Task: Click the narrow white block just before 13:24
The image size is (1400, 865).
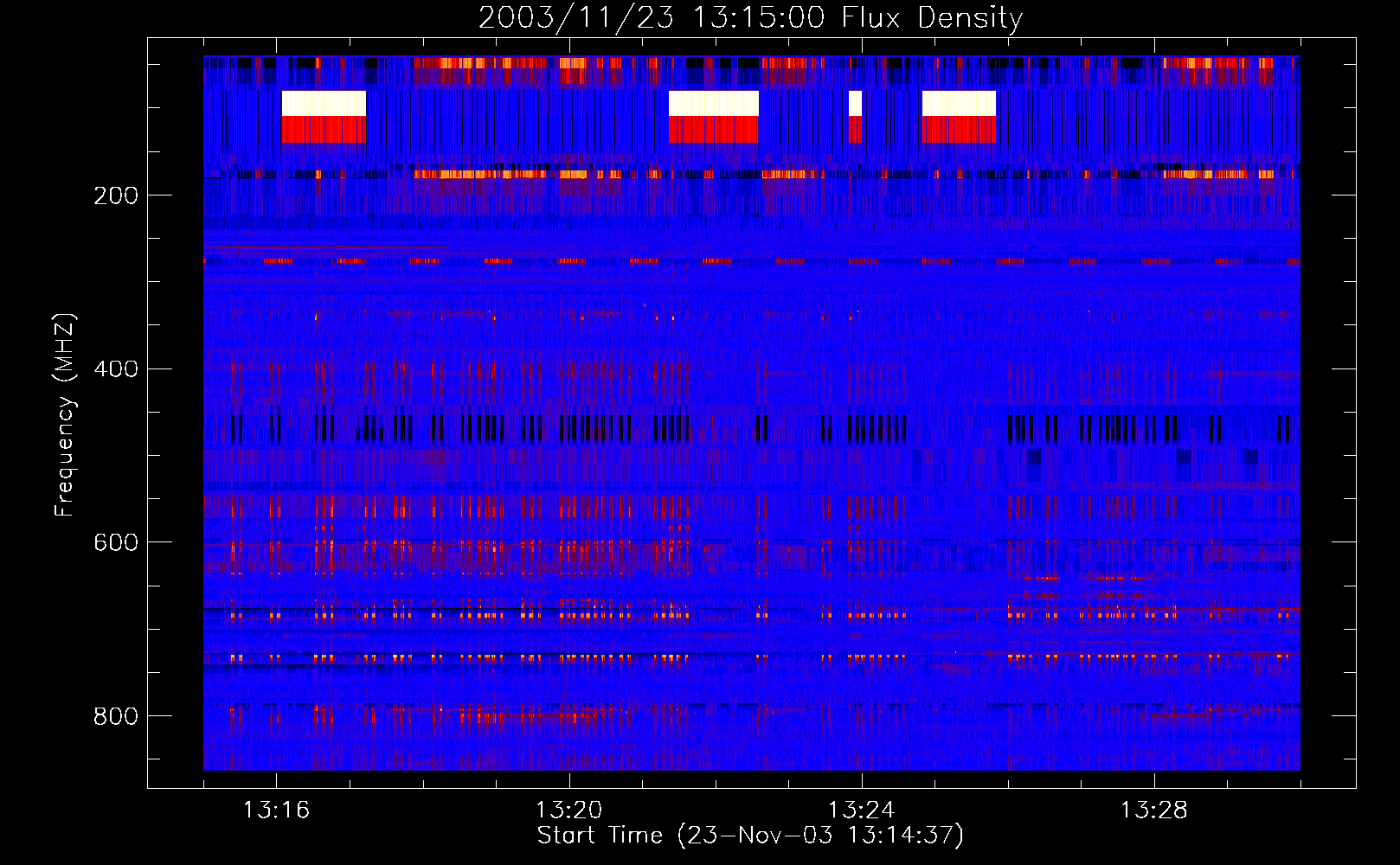Action: tap(855, 103)
